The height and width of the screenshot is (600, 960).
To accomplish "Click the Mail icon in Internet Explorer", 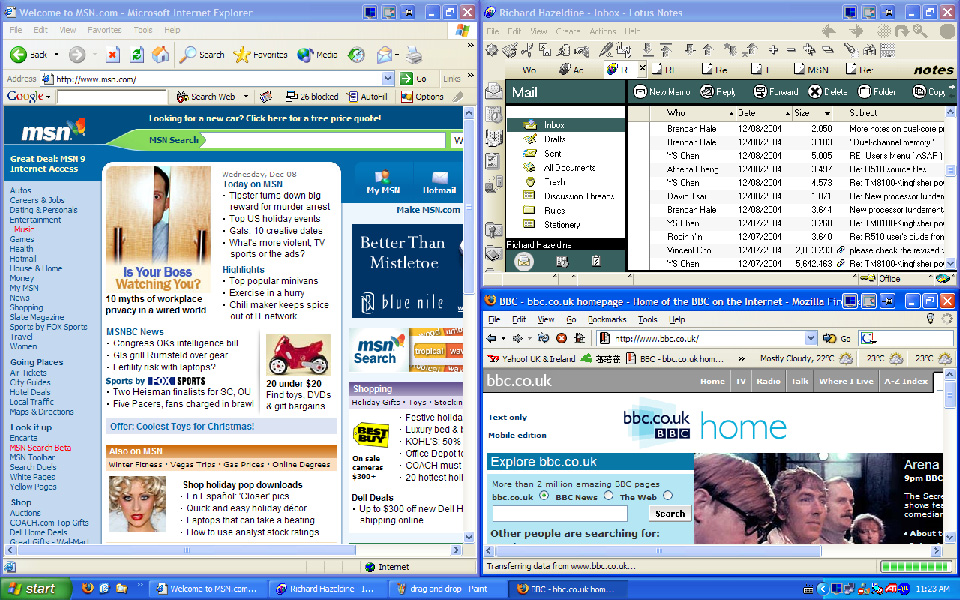I will 384,55.
